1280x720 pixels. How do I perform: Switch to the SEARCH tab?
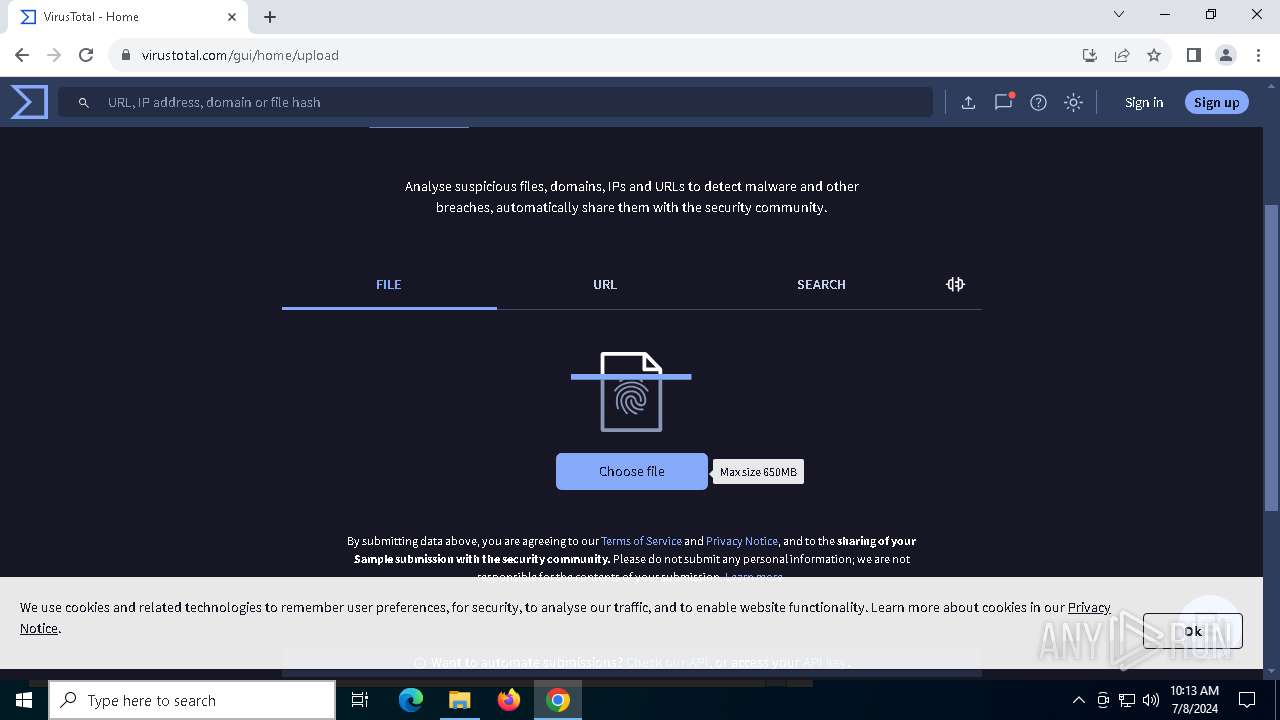point(821,285)
